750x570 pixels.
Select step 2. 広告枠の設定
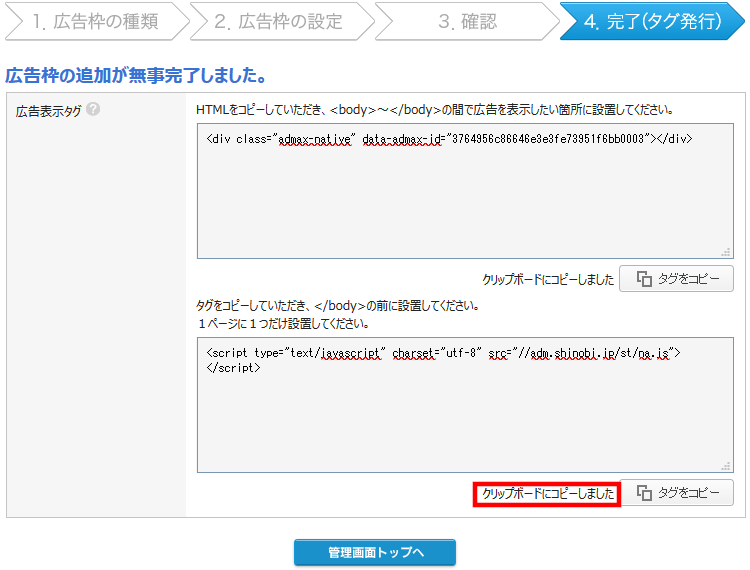(282, 22)
